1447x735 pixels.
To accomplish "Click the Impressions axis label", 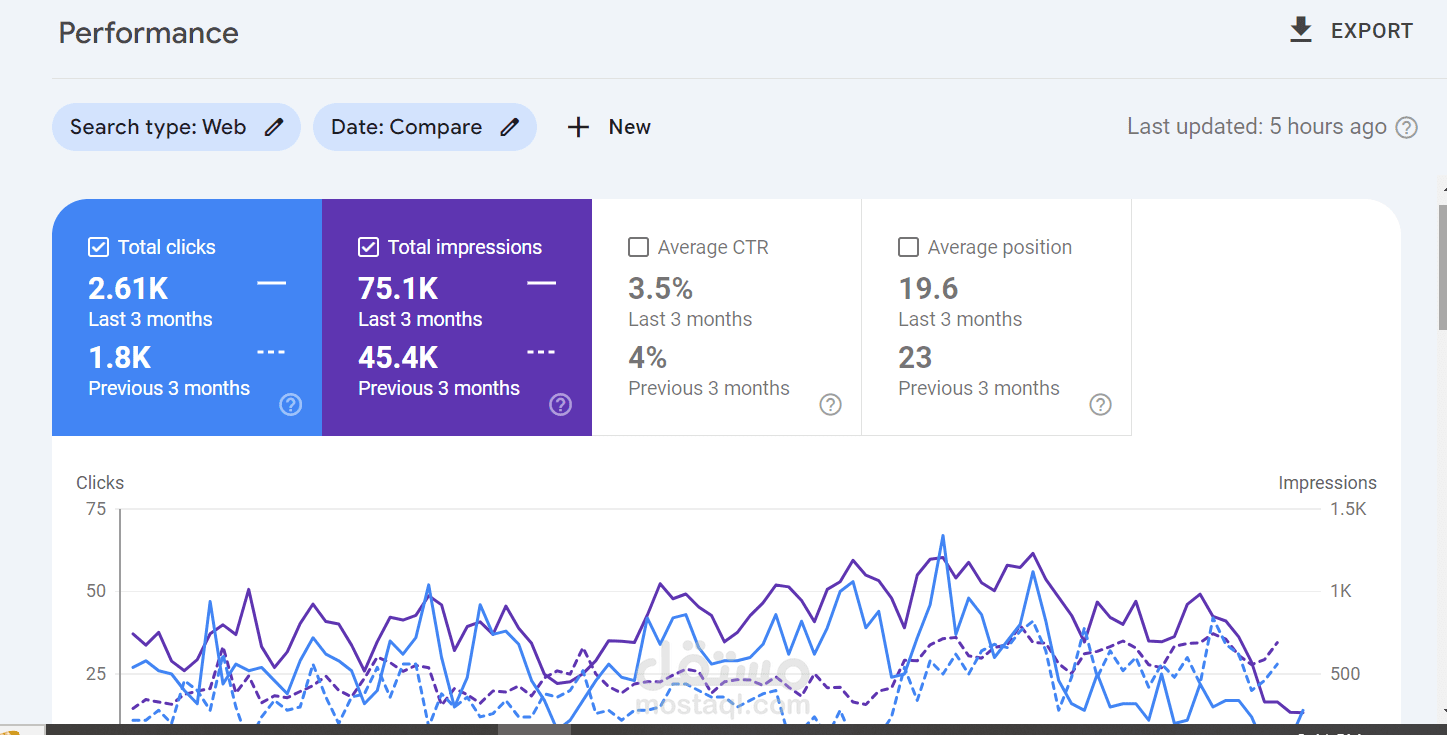I will [1327, 483].
